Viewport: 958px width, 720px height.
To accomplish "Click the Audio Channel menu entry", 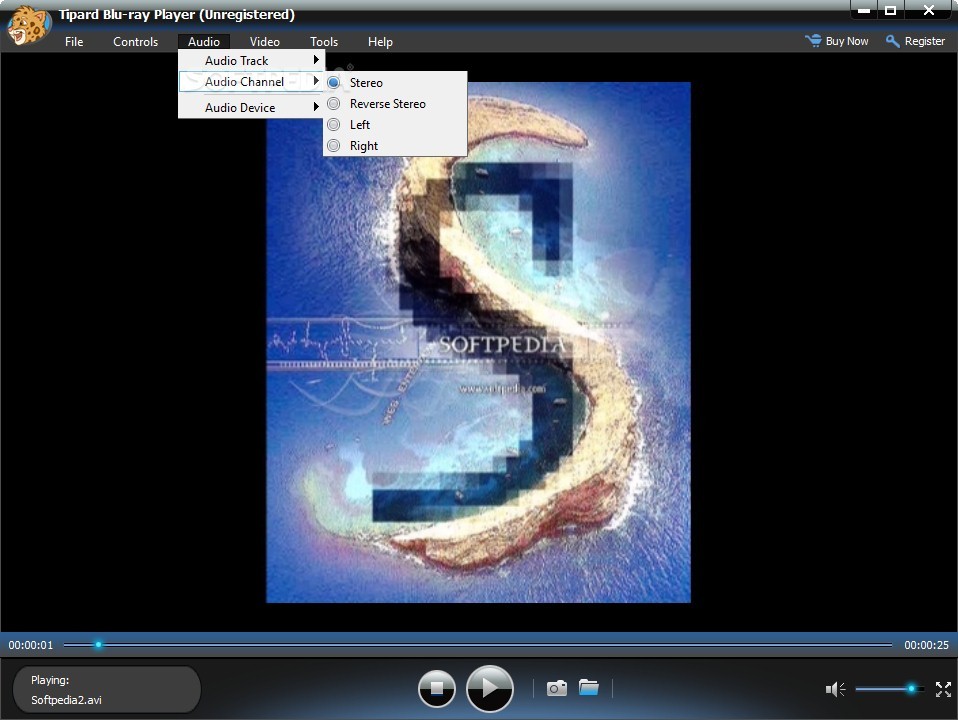I will (x=251, y=81).
